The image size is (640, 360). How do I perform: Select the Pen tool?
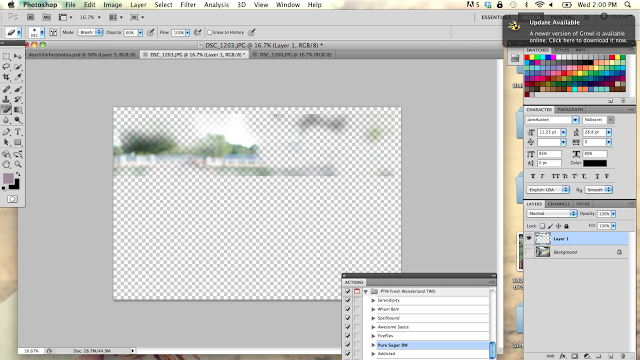click(6, 132)
